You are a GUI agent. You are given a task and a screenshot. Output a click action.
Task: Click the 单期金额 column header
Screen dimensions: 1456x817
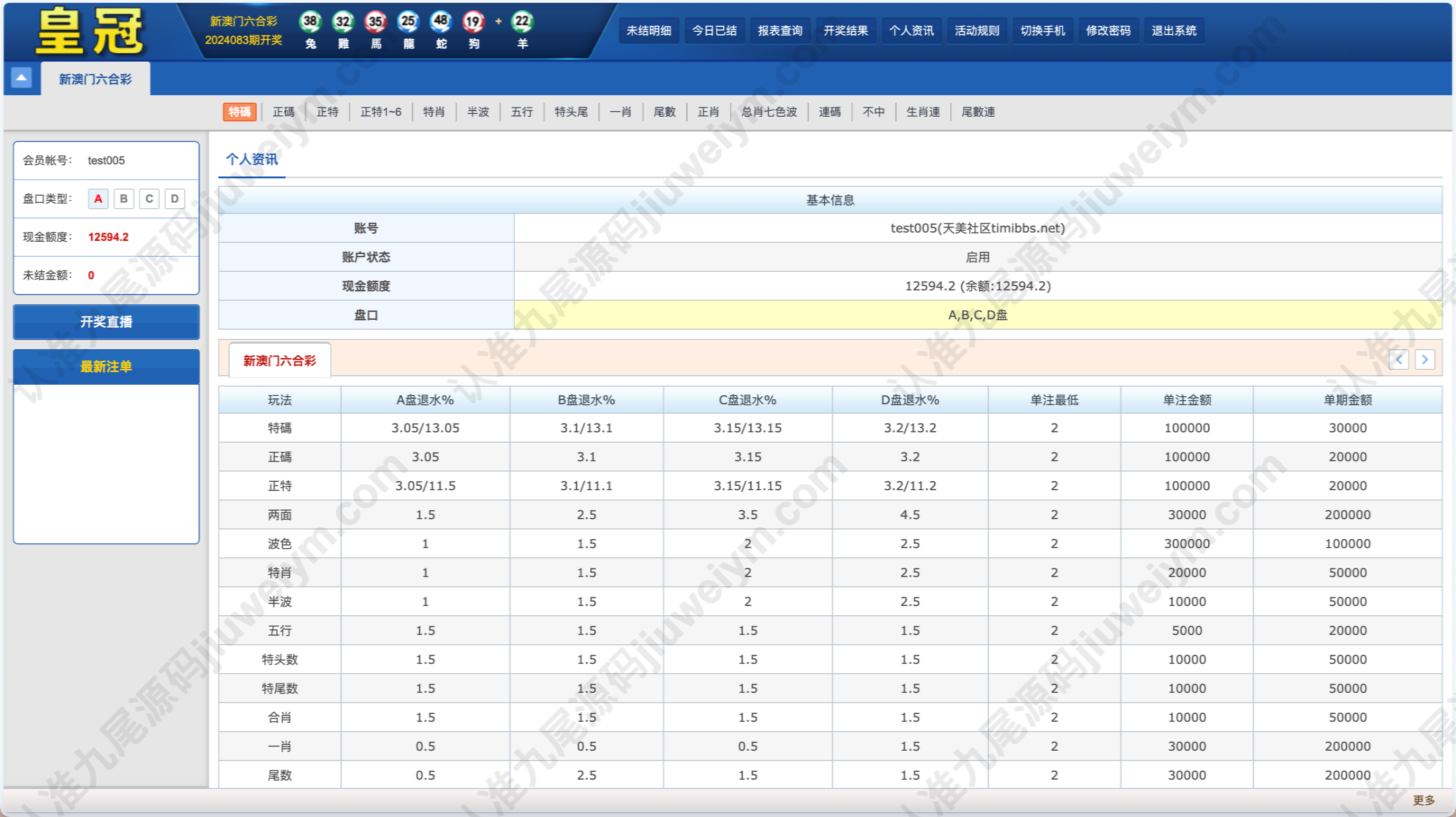tap(1347, 400)
